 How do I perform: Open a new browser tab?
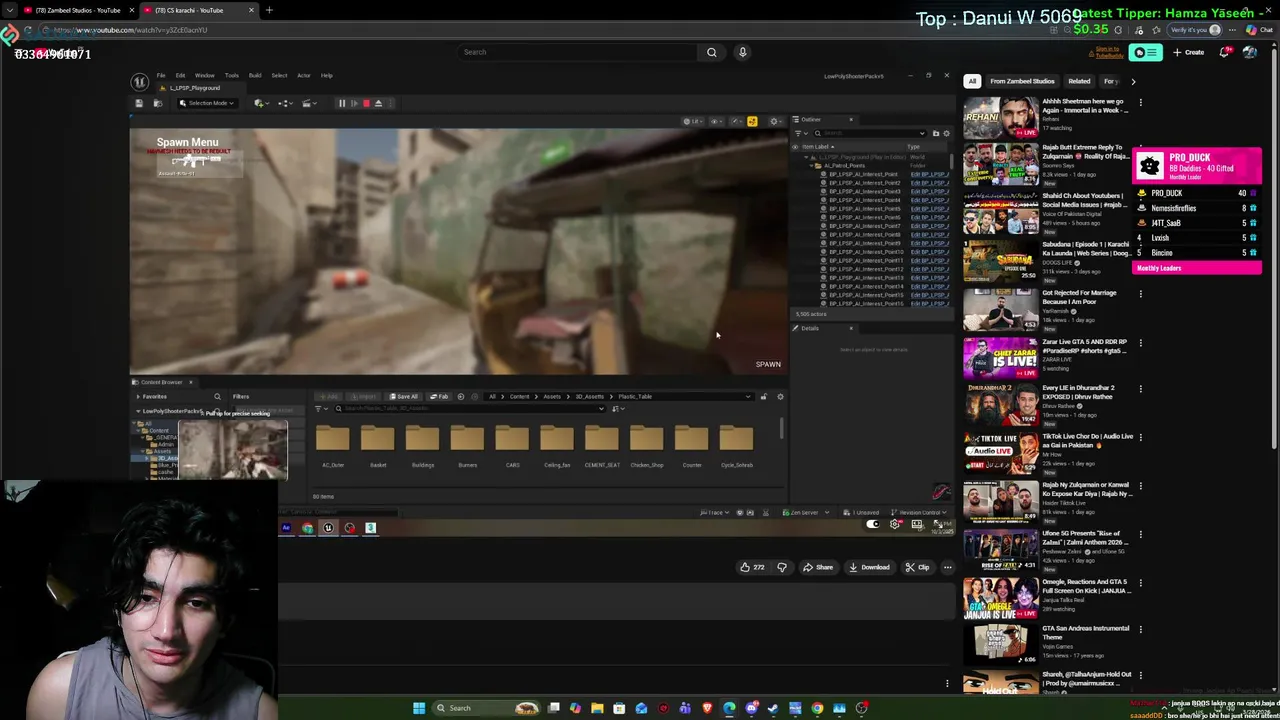(x=269, y=10)
